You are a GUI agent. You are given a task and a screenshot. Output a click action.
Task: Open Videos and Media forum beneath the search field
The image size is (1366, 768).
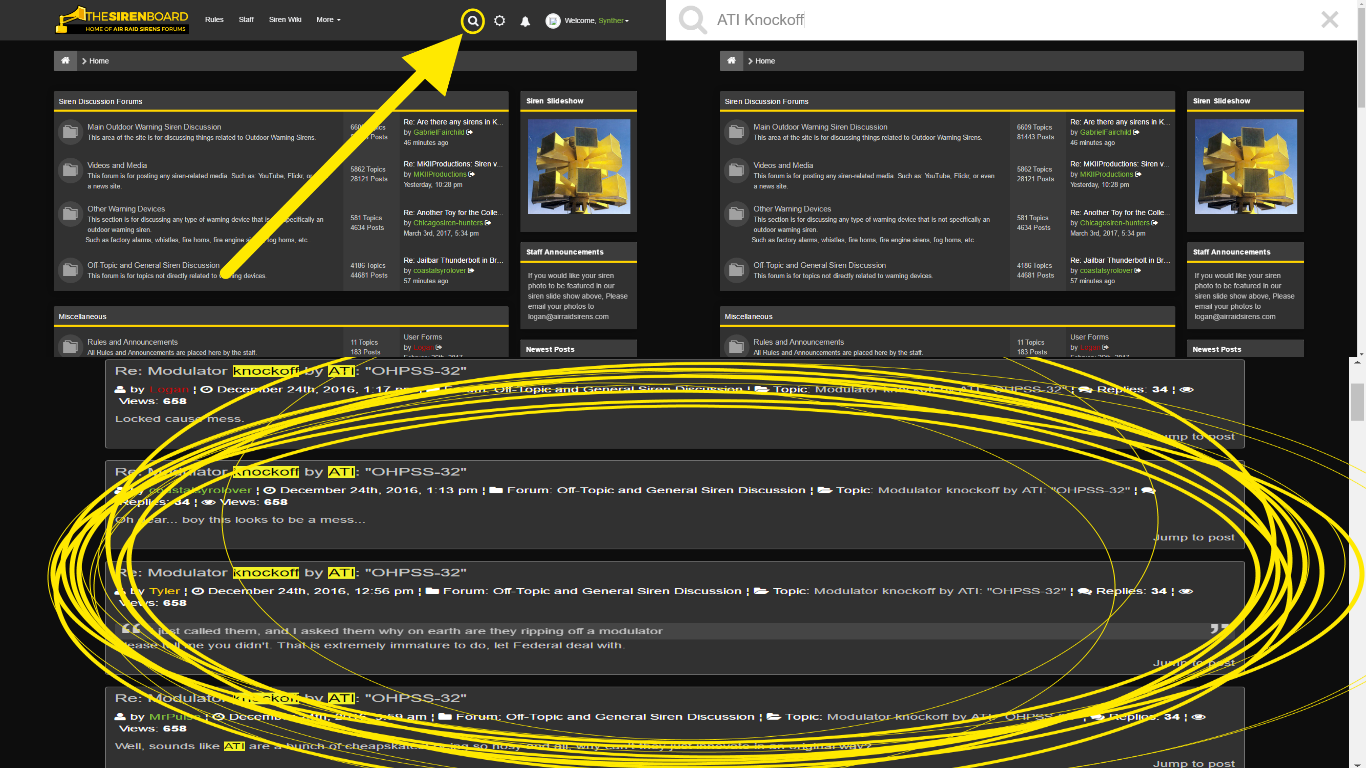coord(783,165)
